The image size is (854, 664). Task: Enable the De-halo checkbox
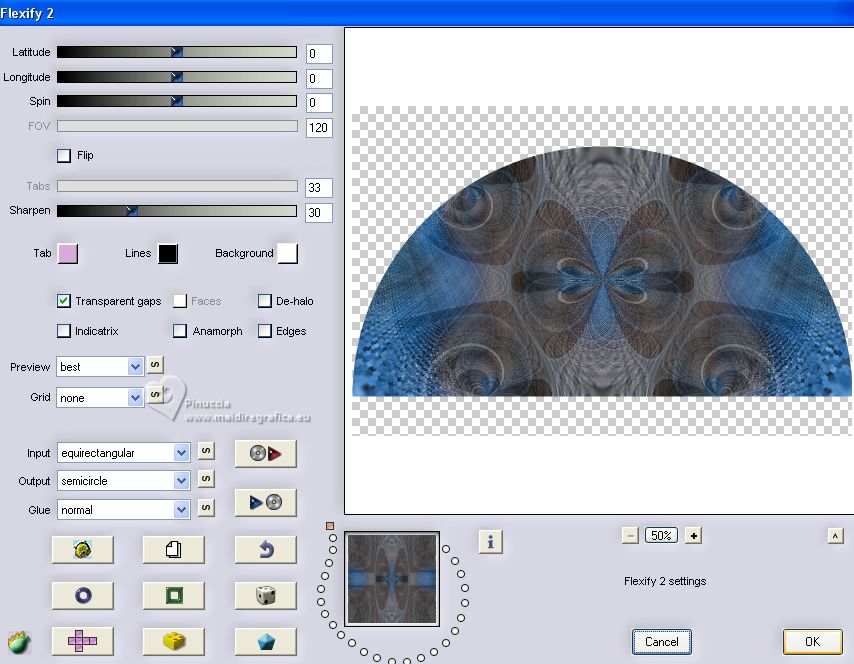(x=265, y=301)
